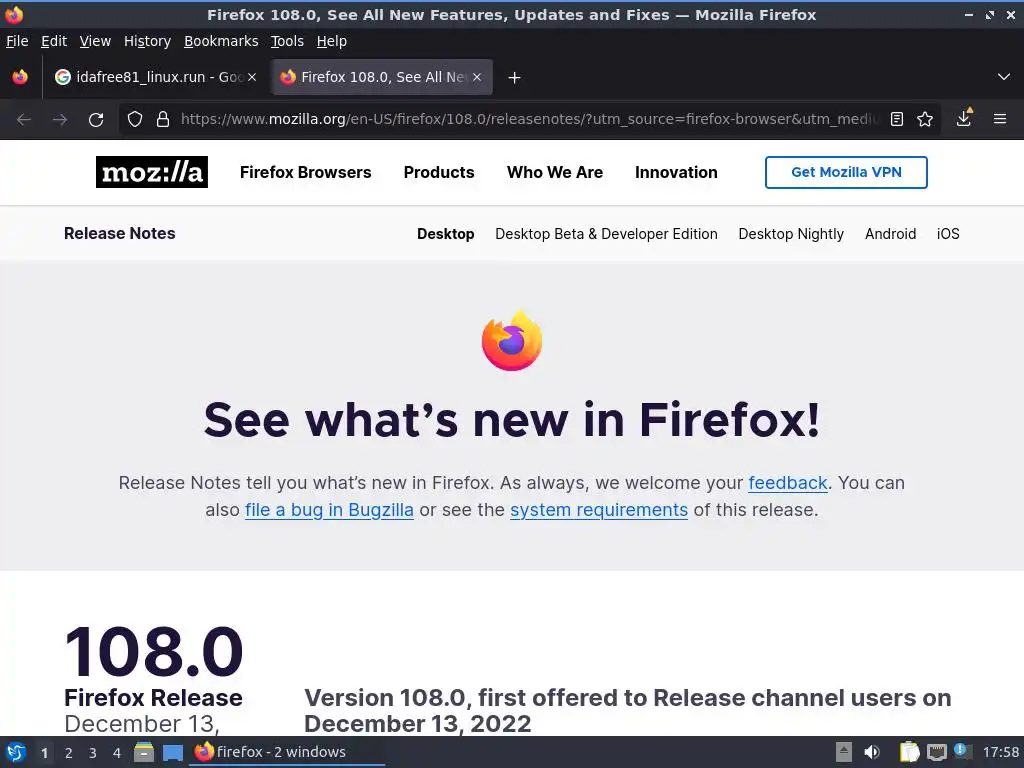Follow the file a bug in Bugzilla link

[x=329, y=510]
